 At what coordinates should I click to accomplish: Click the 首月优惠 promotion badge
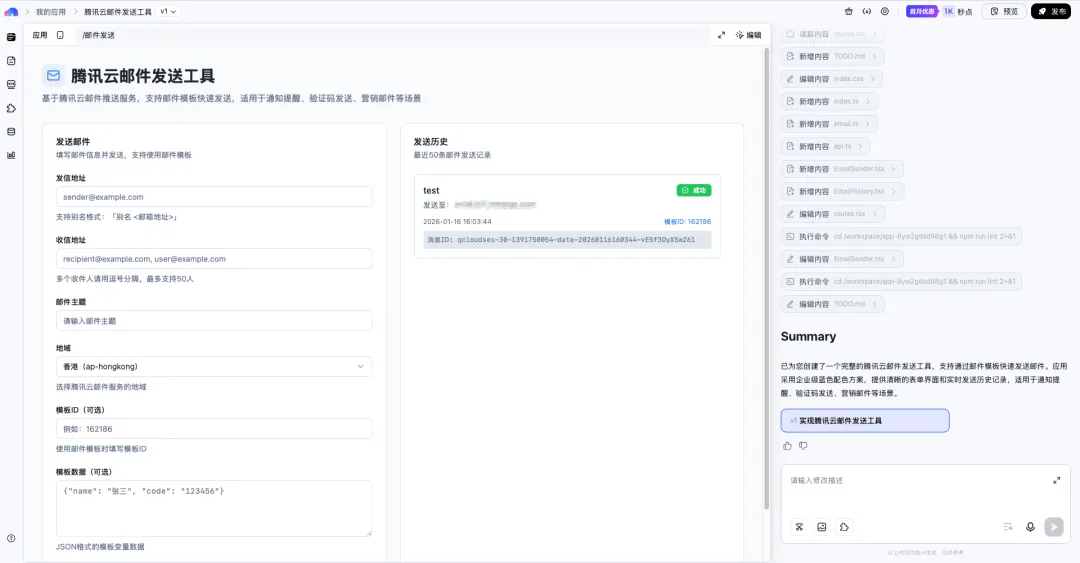922,12
